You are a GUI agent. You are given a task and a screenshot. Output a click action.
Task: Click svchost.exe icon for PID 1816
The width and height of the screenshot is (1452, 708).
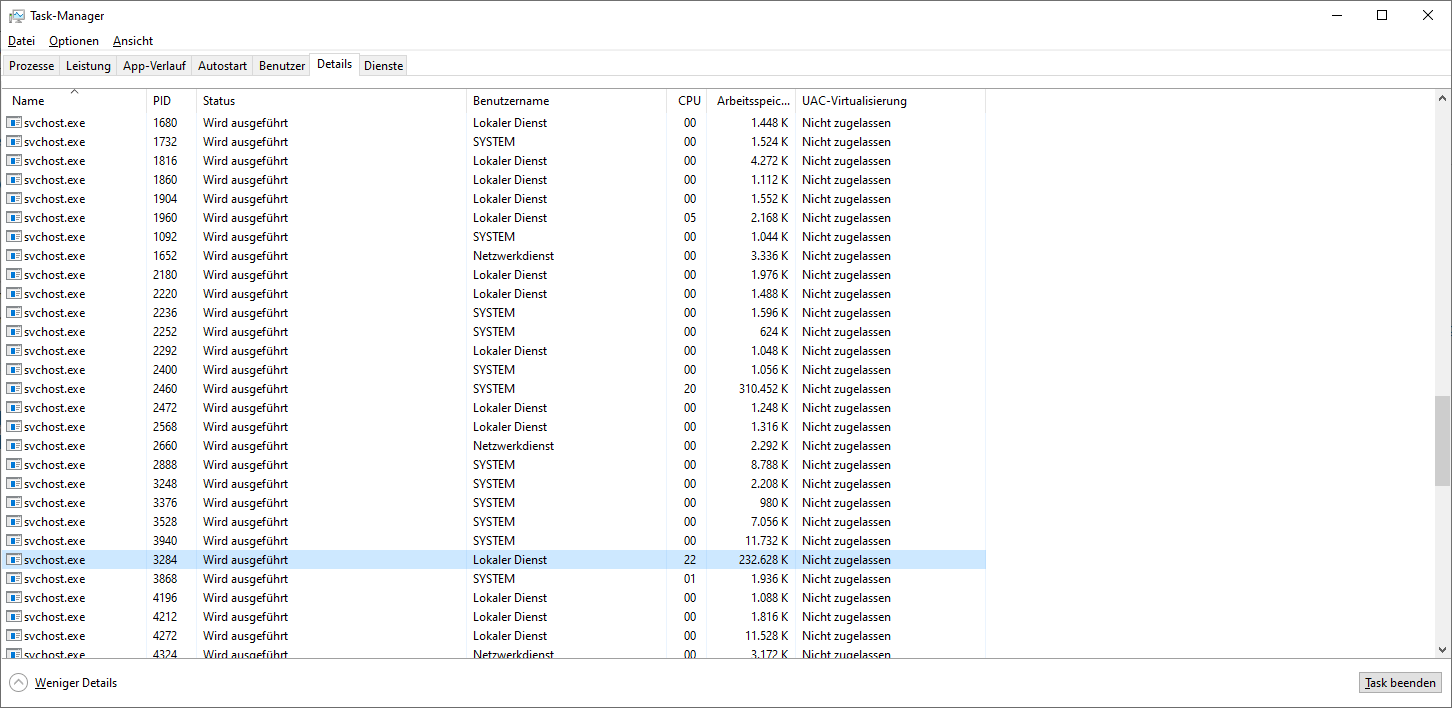tap(14, 161)
